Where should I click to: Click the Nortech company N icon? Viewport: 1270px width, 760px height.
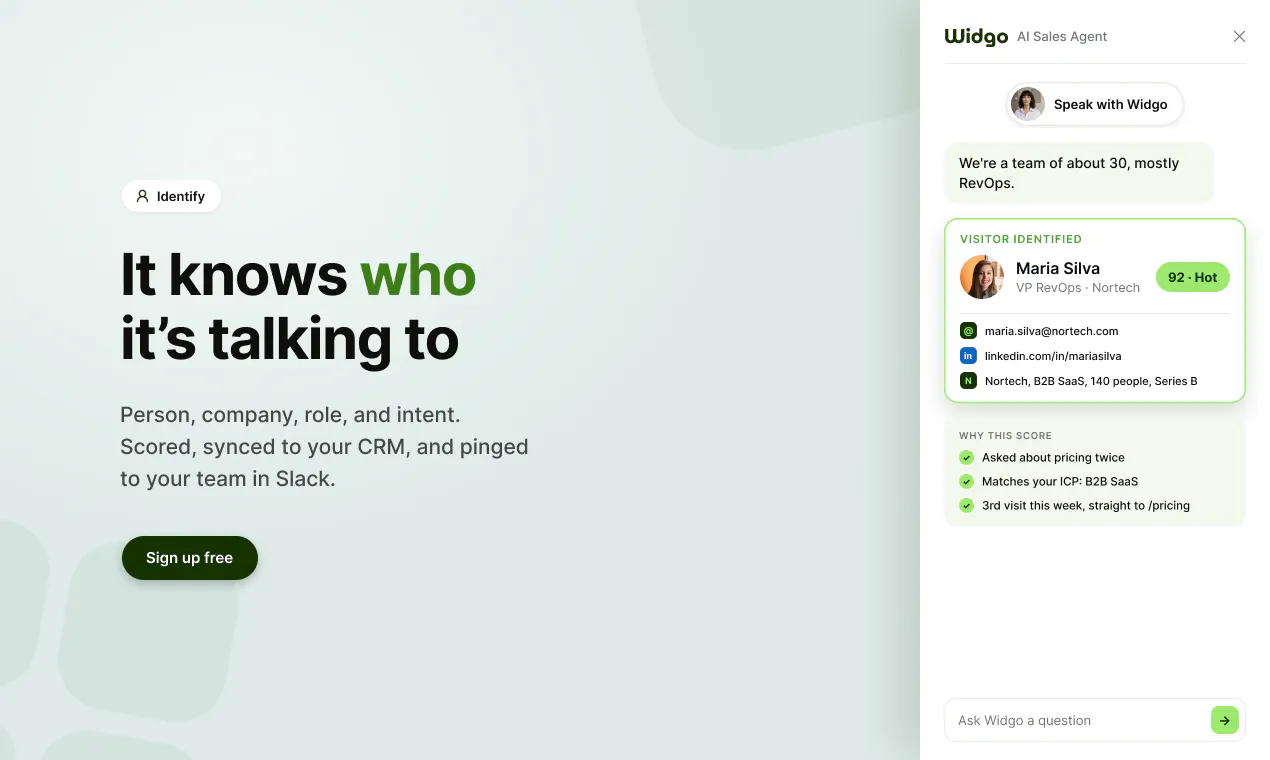(968, 381)
